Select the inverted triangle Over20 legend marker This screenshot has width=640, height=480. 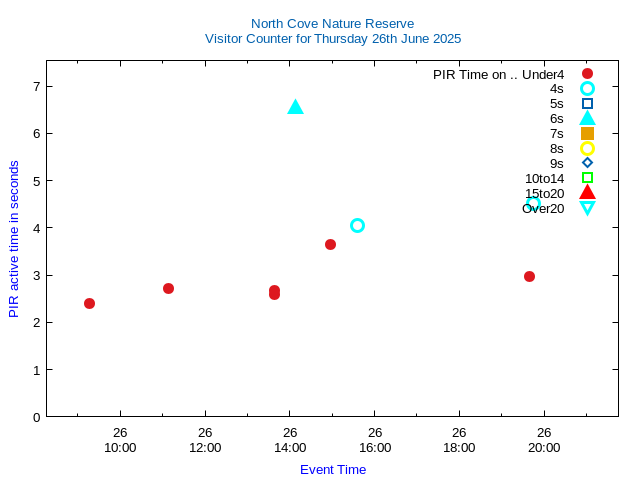tap(587, 208)
